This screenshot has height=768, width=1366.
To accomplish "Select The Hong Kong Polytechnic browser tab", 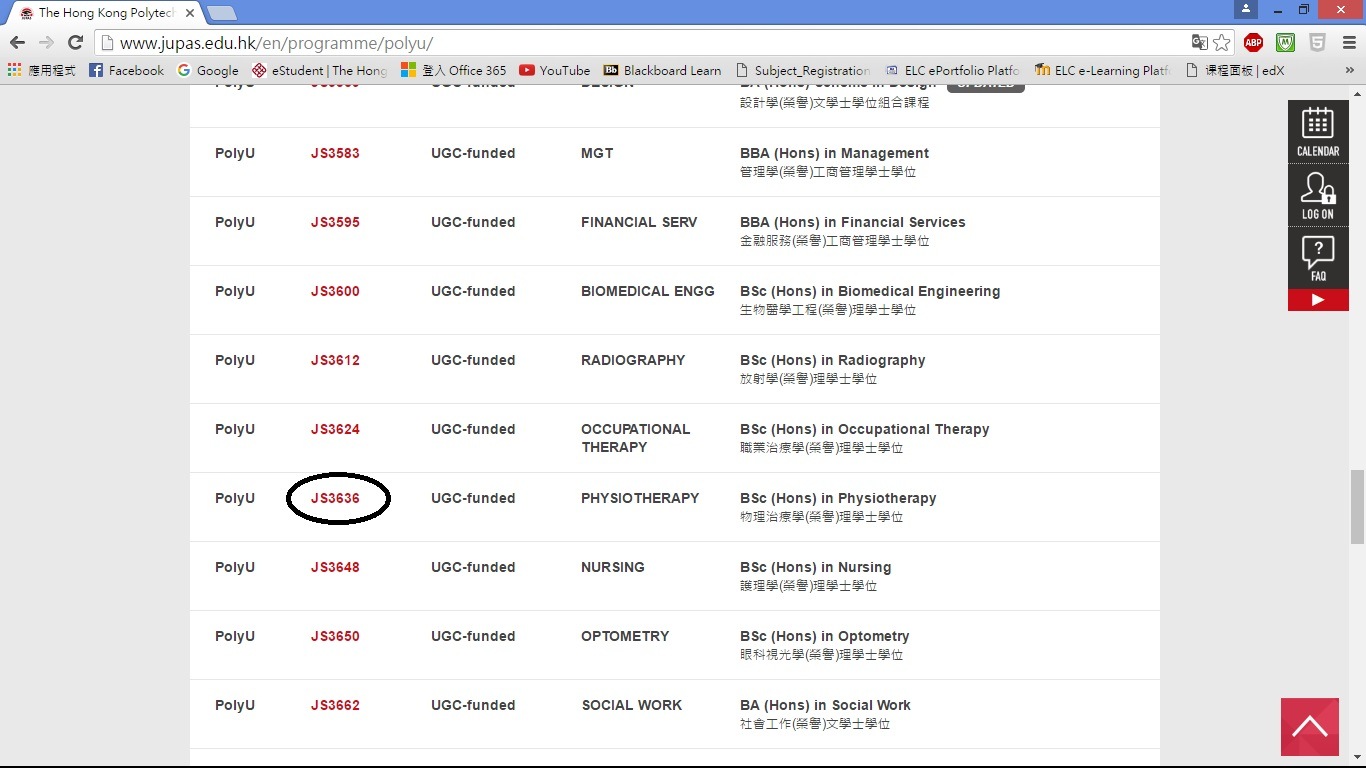I will pyautogui.click(x=105, y=13).
